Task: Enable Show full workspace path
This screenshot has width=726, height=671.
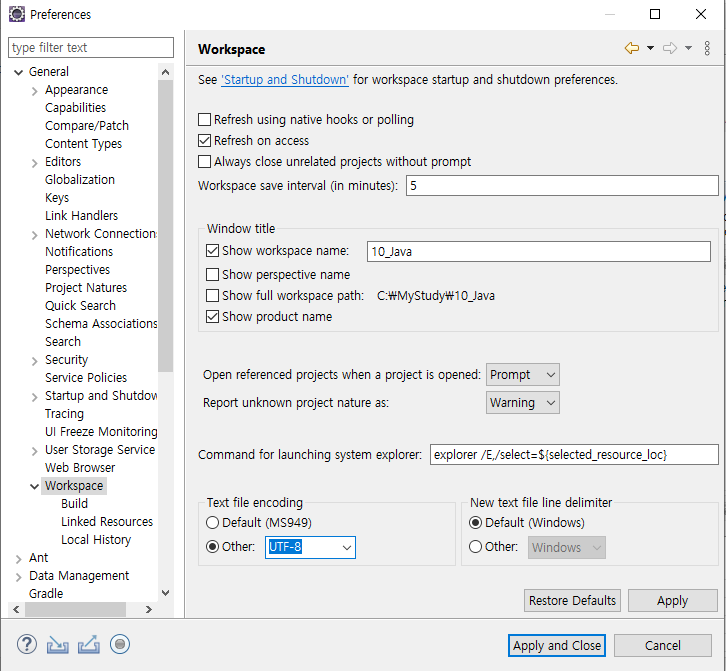Action: click(212, 295)
